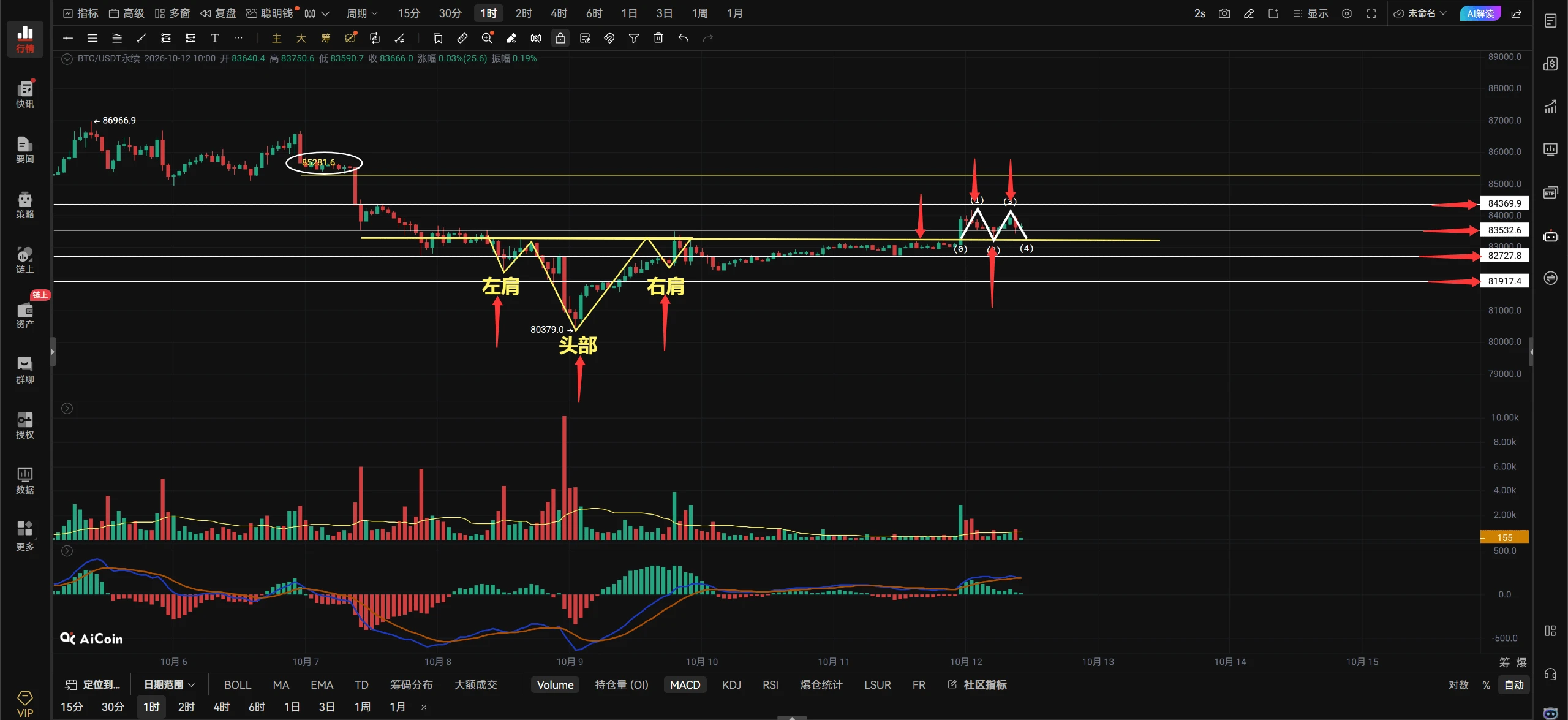Open the 指标 indicators button
Viewport: 1568px width, 720px height.
pos(81,13)
